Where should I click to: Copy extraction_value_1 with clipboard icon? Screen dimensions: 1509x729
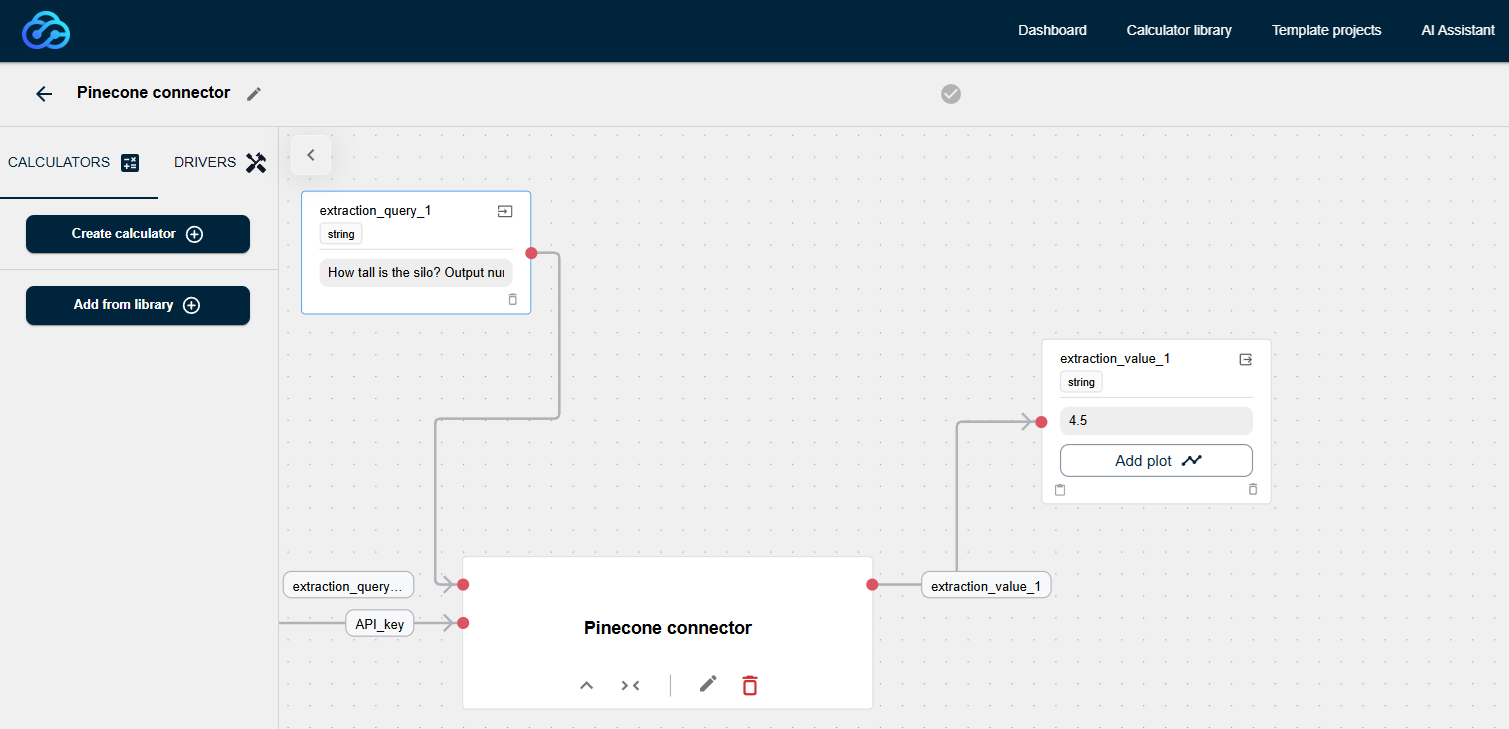coord(1060,490)
